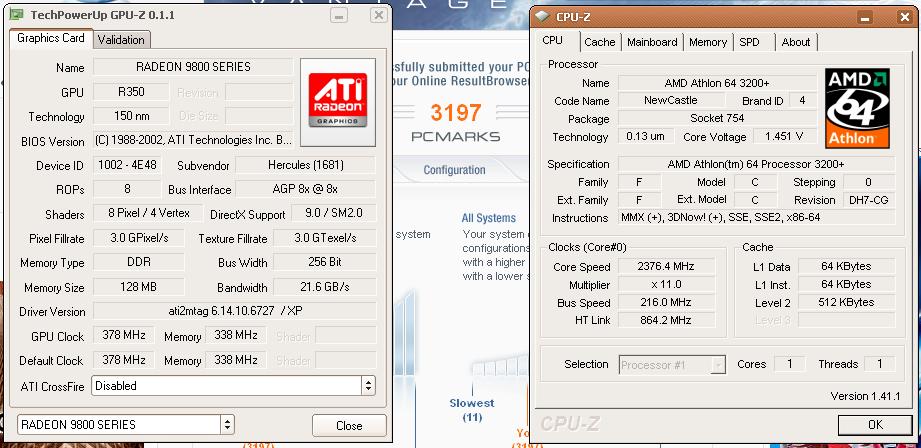This screenshot has width=921, height=448.
Task: Click the Subvendor value Hercules (1681)
Action: pyautogui.click(x=305, y=165)
